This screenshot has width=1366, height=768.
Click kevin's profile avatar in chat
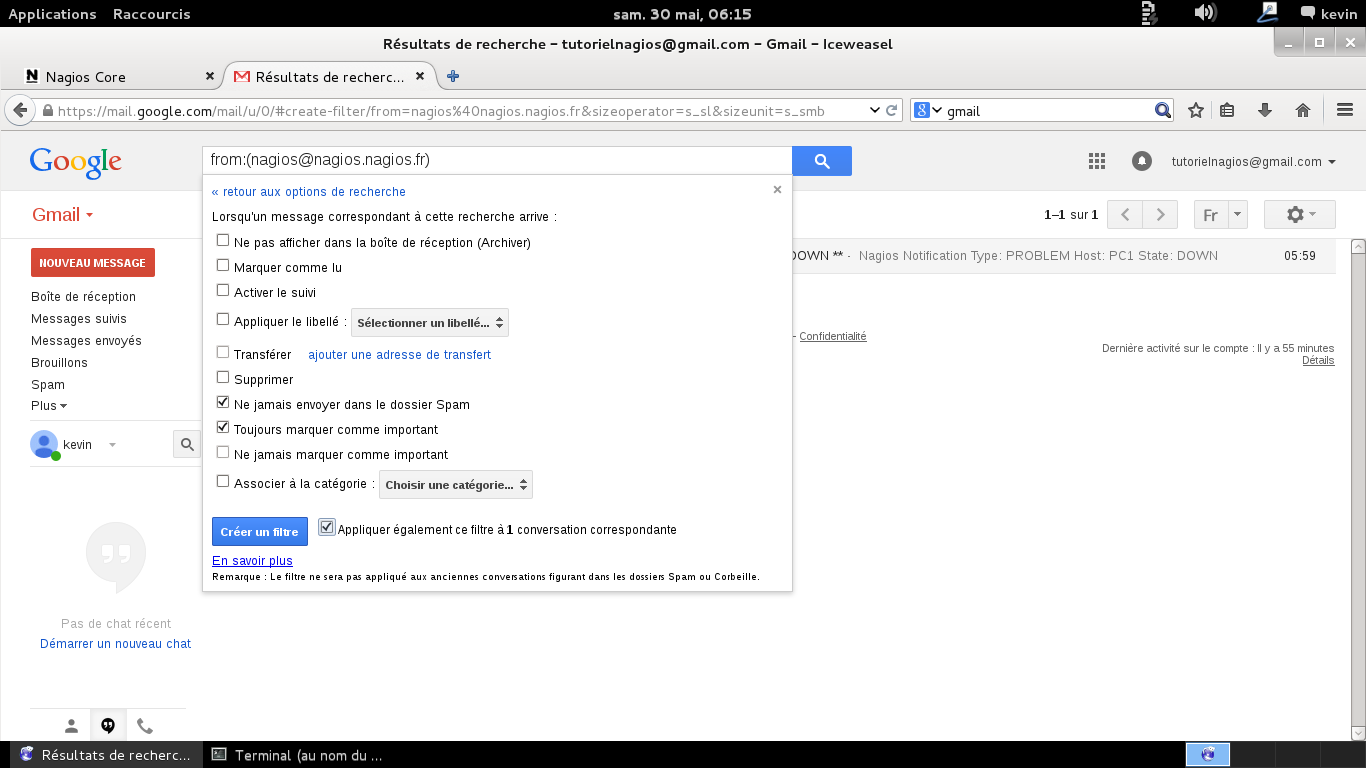[44, 444]
